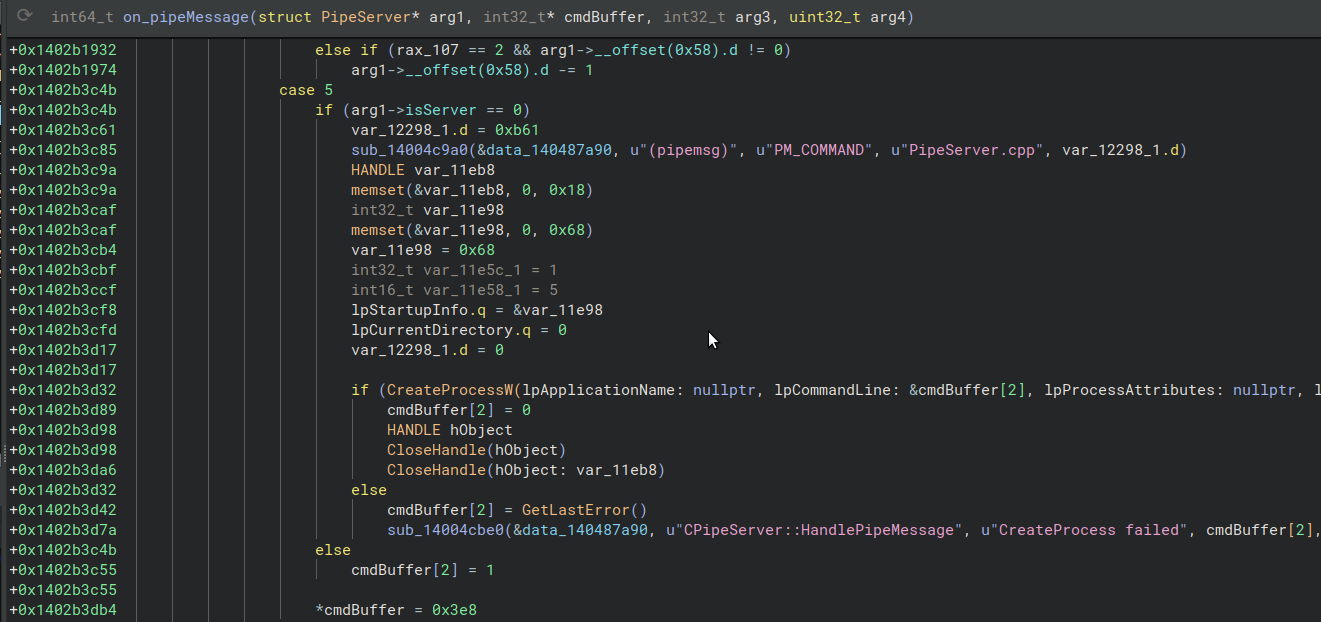Select address +0x1402b3c85 in the address column
This screenshot has height=622, width=1321.
(x=62, y=150)
